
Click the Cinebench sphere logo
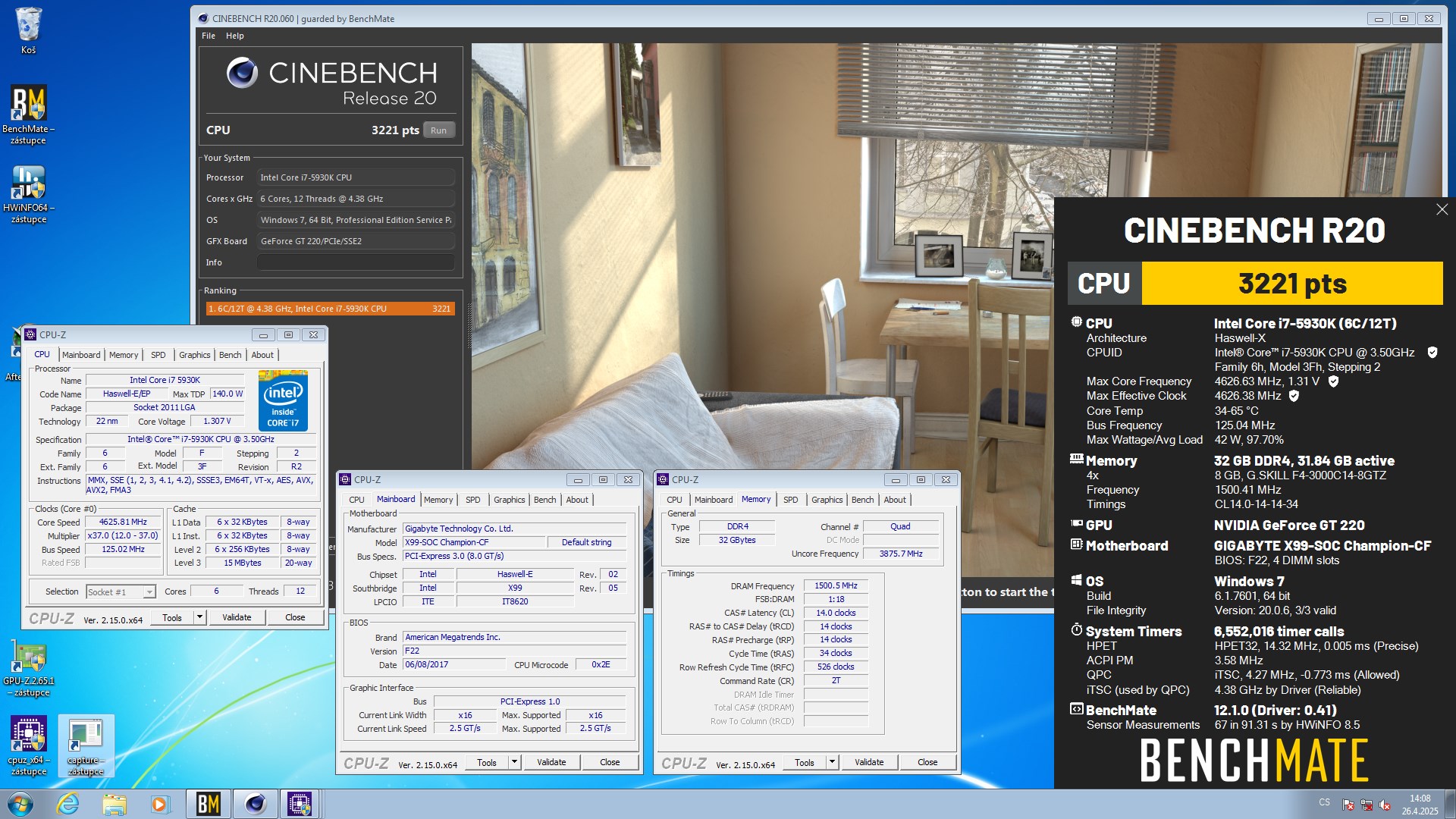[242, 73]
